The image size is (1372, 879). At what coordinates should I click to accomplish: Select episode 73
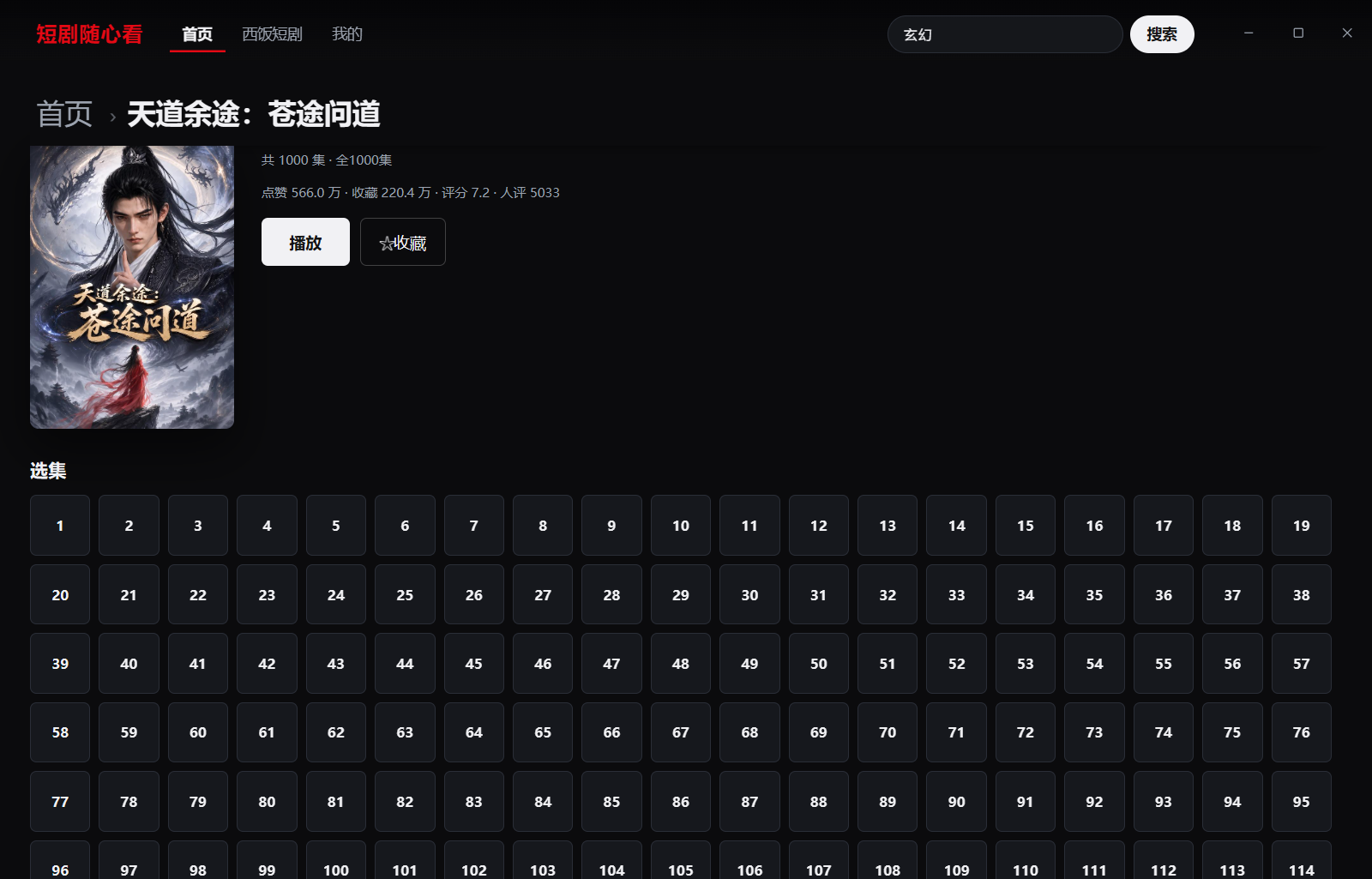tap(1094, 732)
